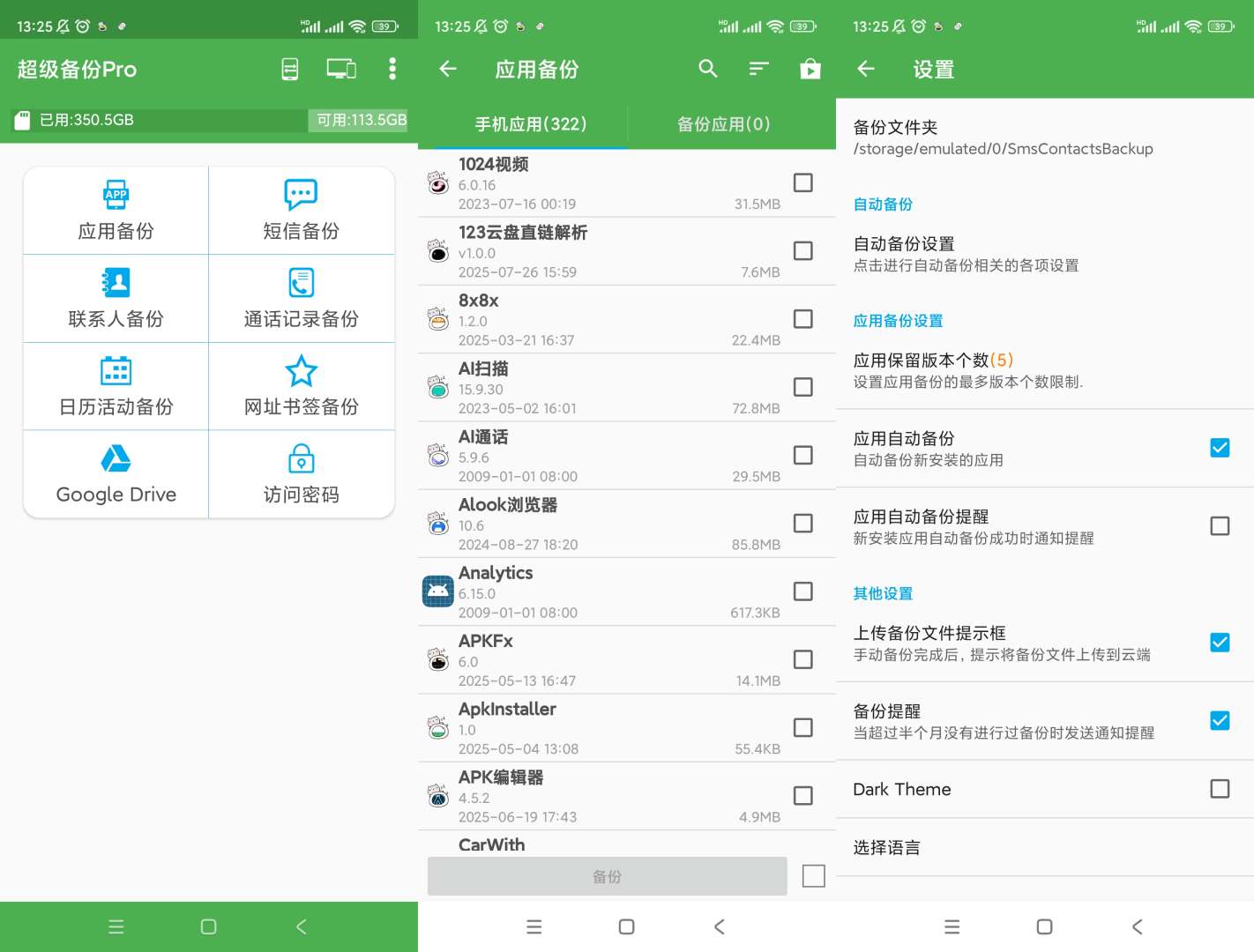Select the APK编辑器 app row
This screenshot has height=952, width=1254.
(627, 796)
